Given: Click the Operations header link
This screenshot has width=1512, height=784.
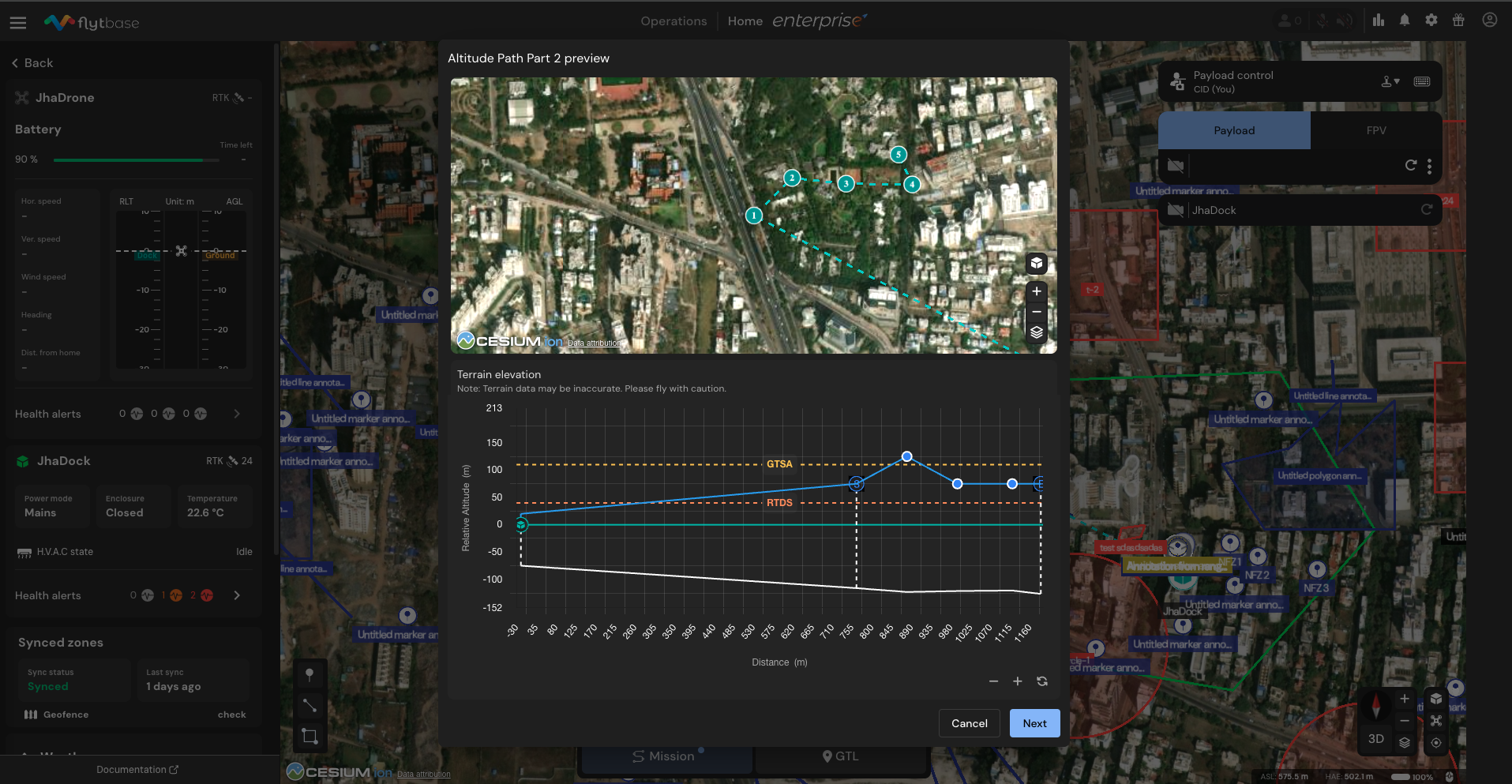Looking at the screenshot, I should pos(673,21).
